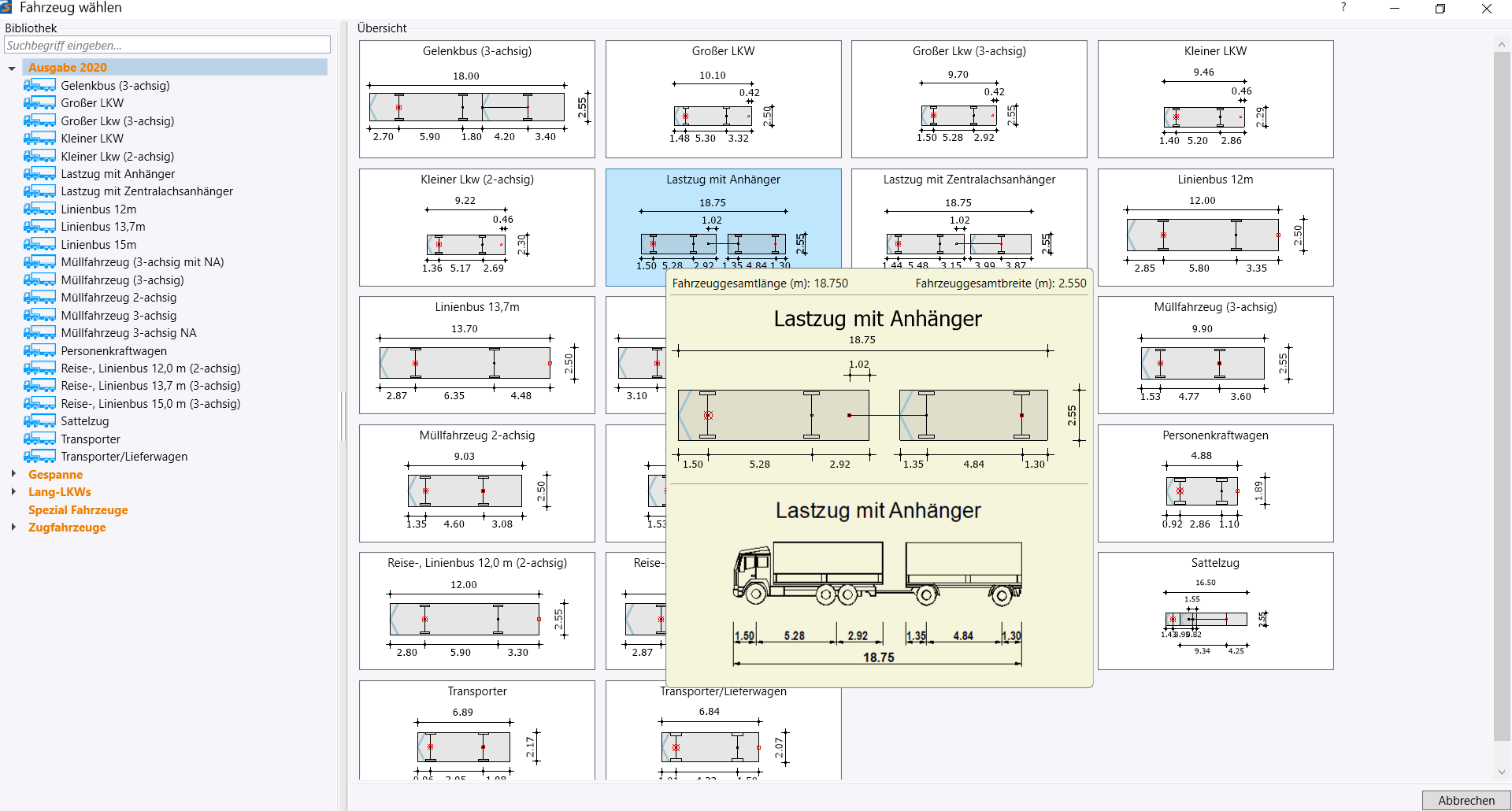Click truck icon beside Reise-, Linienbus 15,0 m

(x=39, y=404)
